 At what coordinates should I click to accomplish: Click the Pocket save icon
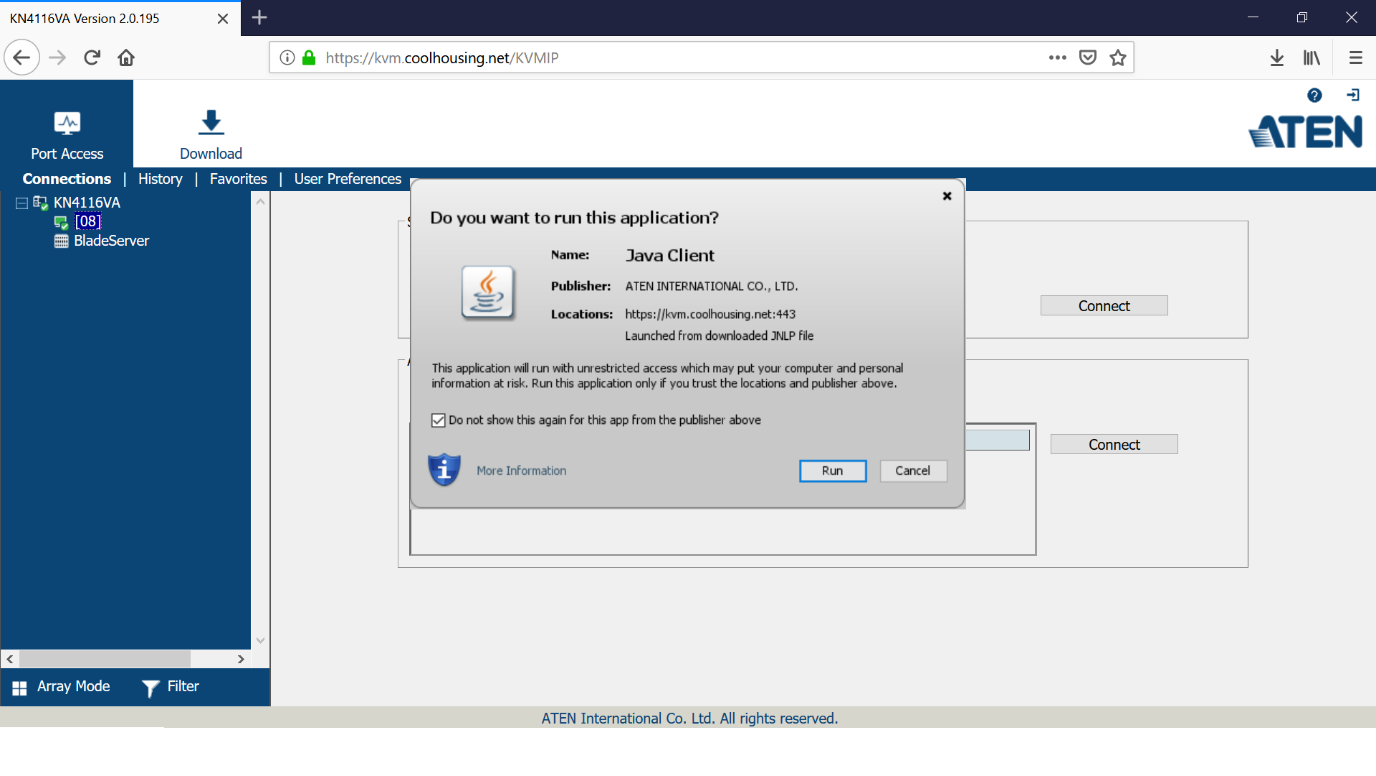[x=1088, y=58]
